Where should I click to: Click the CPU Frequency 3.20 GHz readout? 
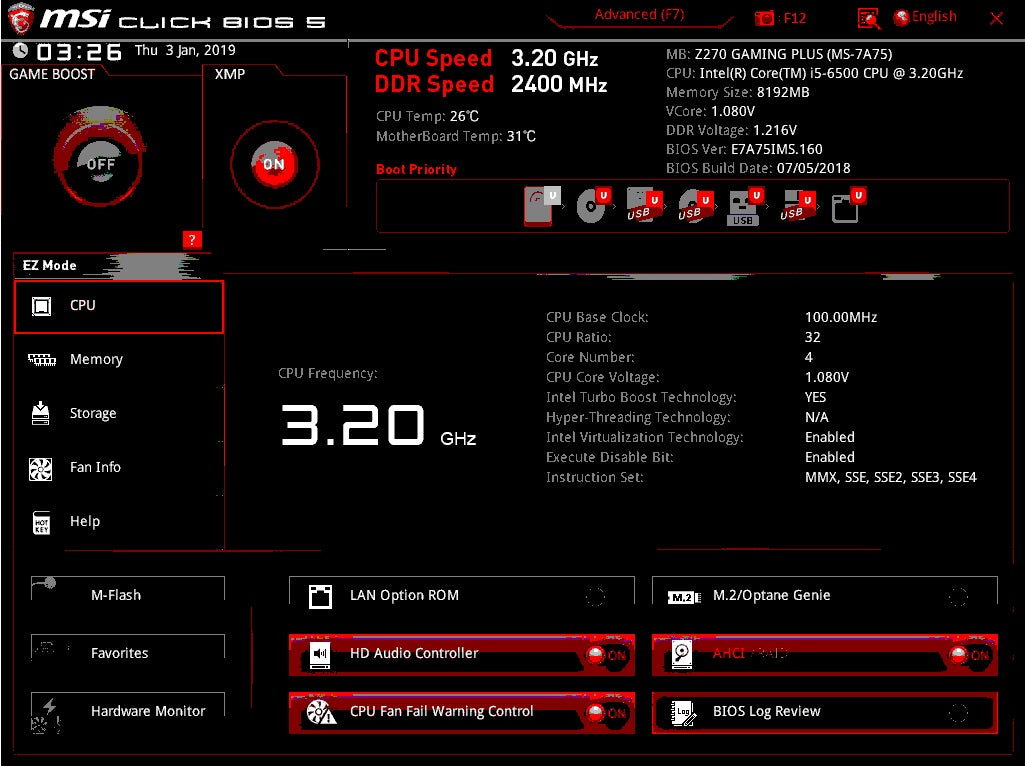coord(378,425)
